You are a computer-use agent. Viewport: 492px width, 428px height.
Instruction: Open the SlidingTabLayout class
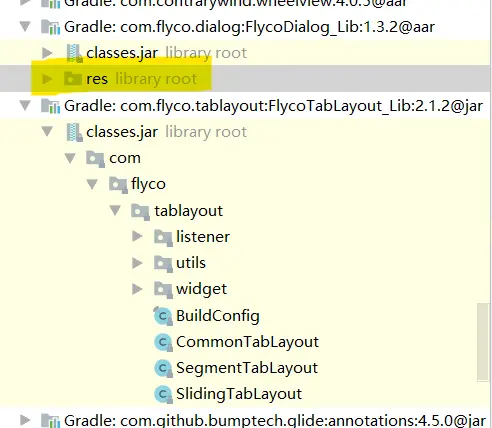point(239,394)
